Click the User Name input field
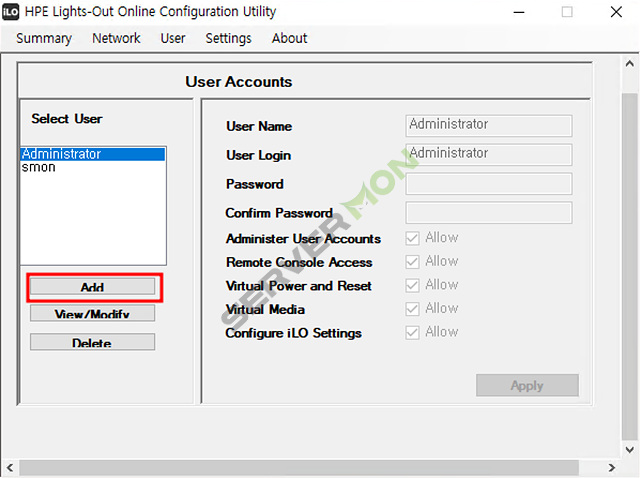 pyautogui.click(x=489, y=125)
